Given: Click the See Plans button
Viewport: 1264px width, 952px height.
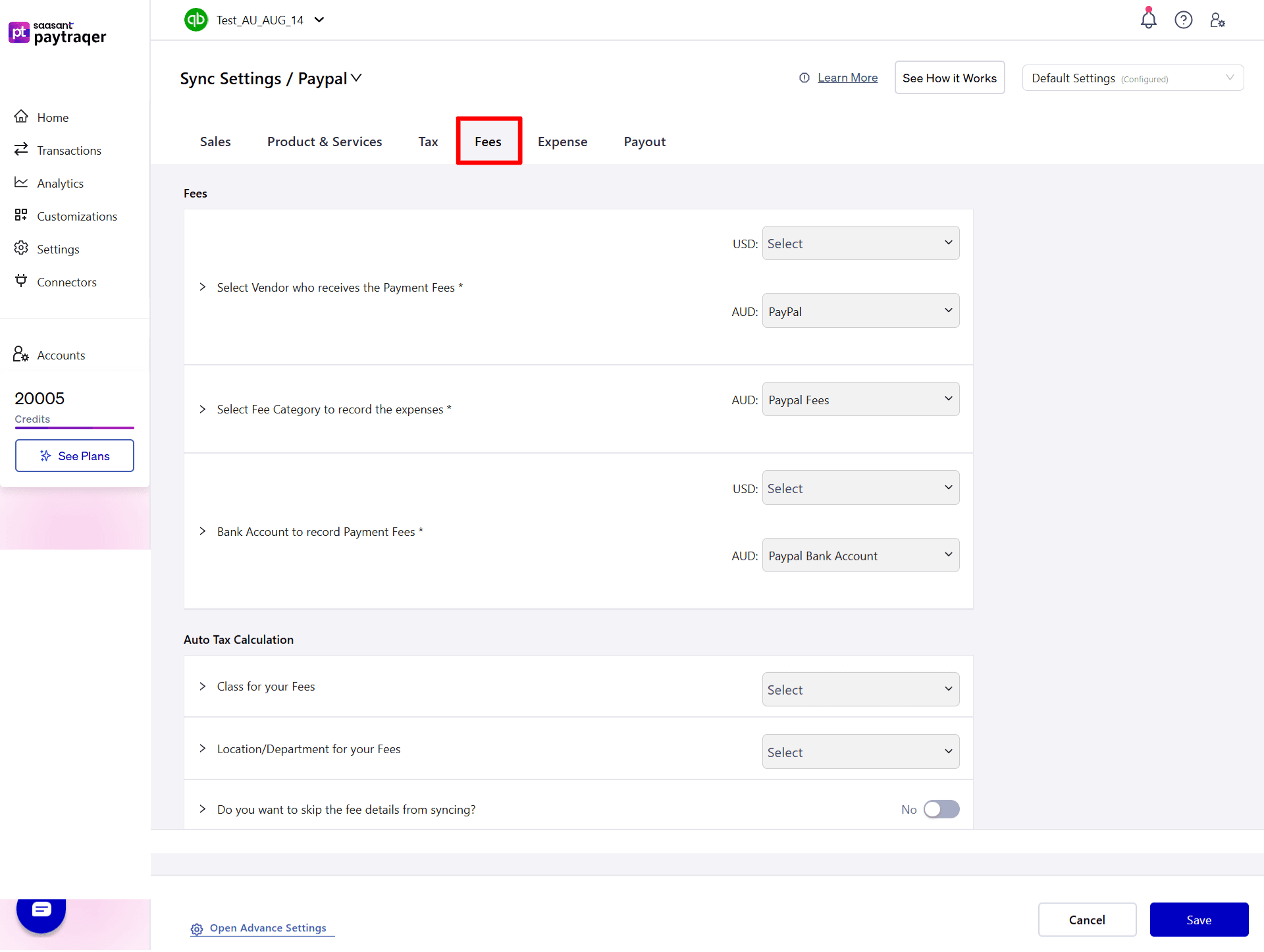Looking at the screenshot, I should coord(74,456).
